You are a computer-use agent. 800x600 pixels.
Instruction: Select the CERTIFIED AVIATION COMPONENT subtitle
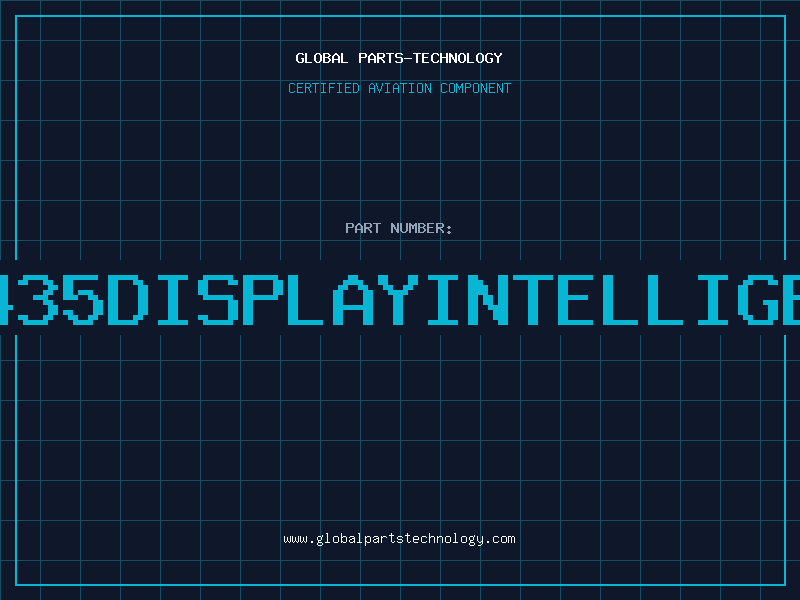(x=399, y=88)
